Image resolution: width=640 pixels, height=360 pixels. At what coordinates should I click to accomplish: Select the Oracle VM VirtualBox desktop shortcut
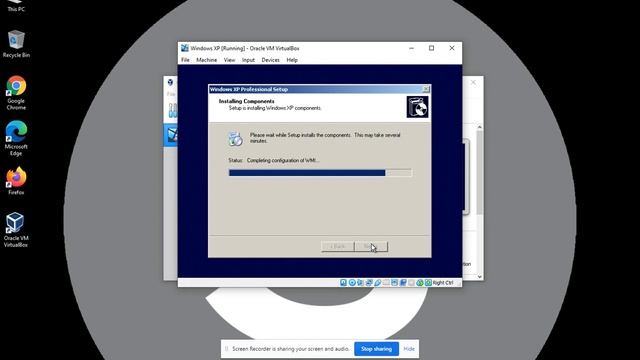pos(16,230)
